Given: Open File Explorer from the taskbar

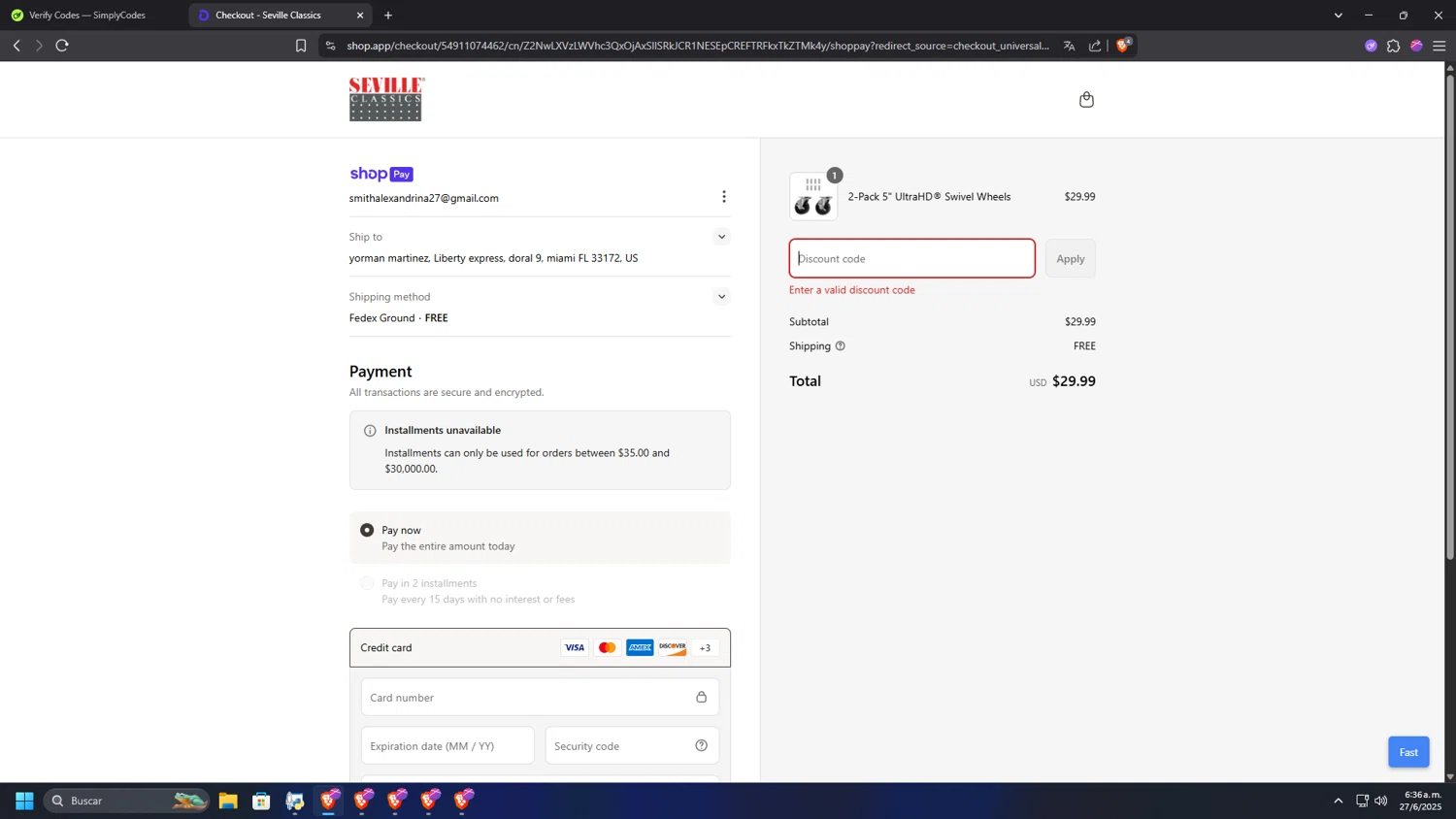Looking at the screenshot, I should pos(228,801).
